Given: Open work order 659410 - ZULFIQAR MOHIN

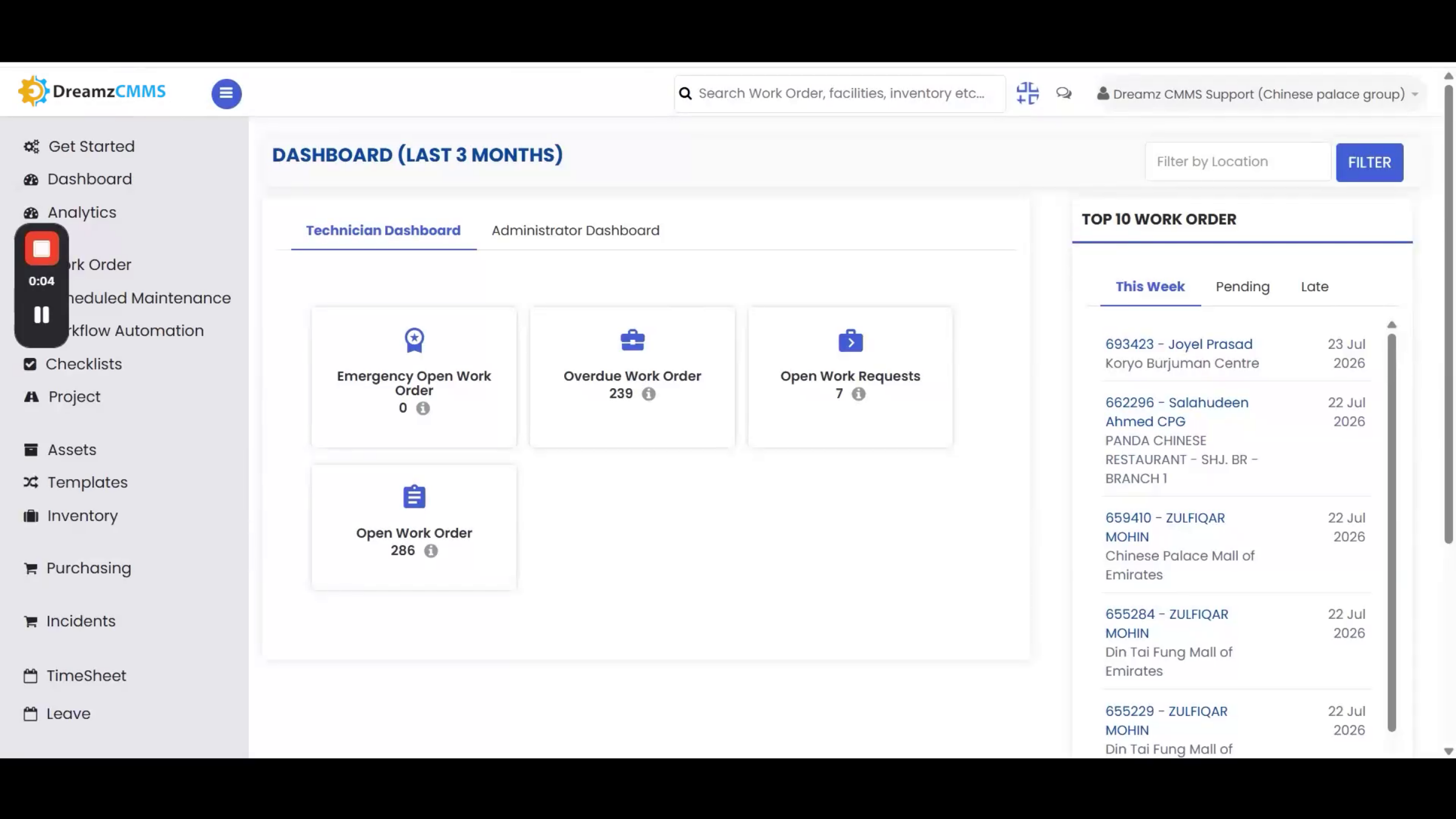Looking at the screenshot, I should click(x=1165, y=527).
